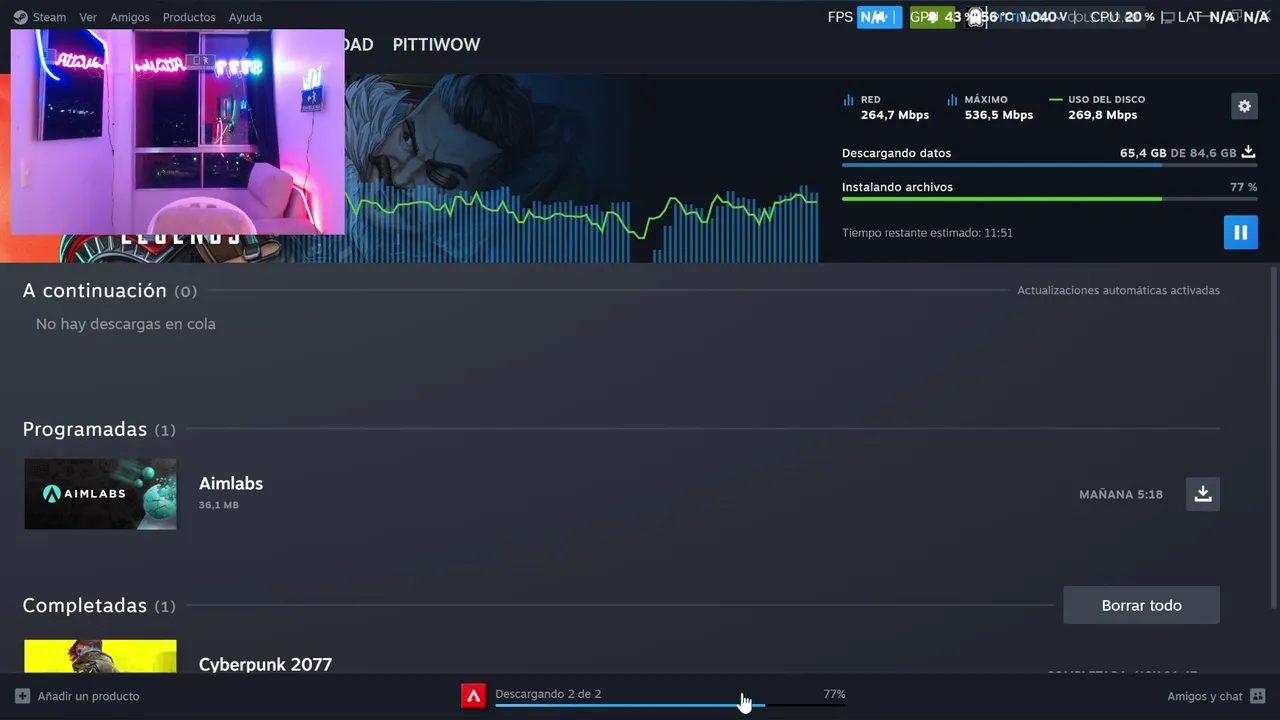Open the Steam menu
Screen dimensions: 1280x720
coord(49,17)
